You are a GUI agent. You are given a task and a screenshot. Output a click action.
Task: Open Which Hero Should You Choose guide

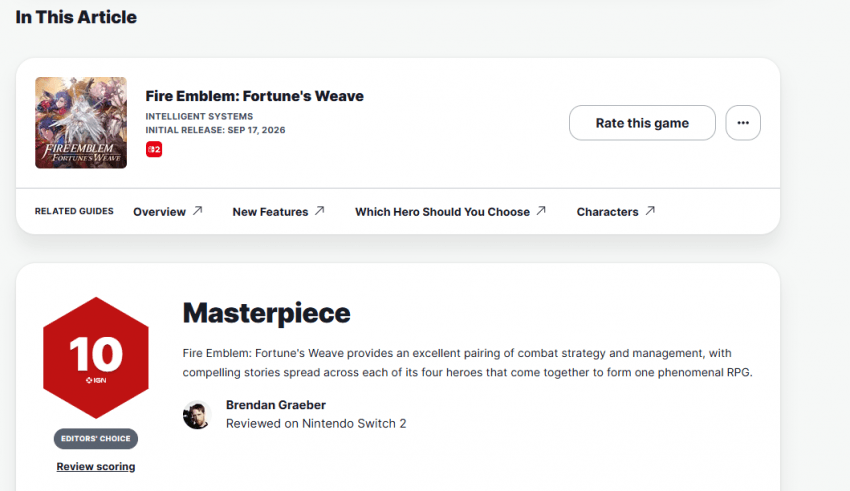(x=442, y=212)
